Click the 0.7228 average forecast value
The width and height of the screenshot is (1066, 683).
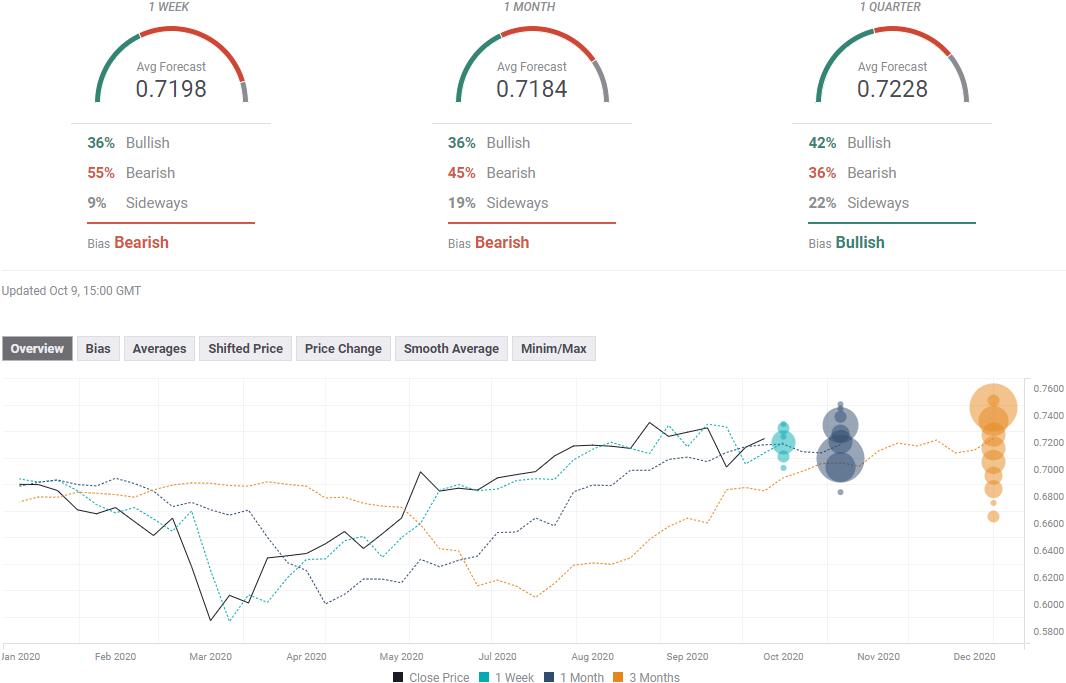[x=893, y=89]
